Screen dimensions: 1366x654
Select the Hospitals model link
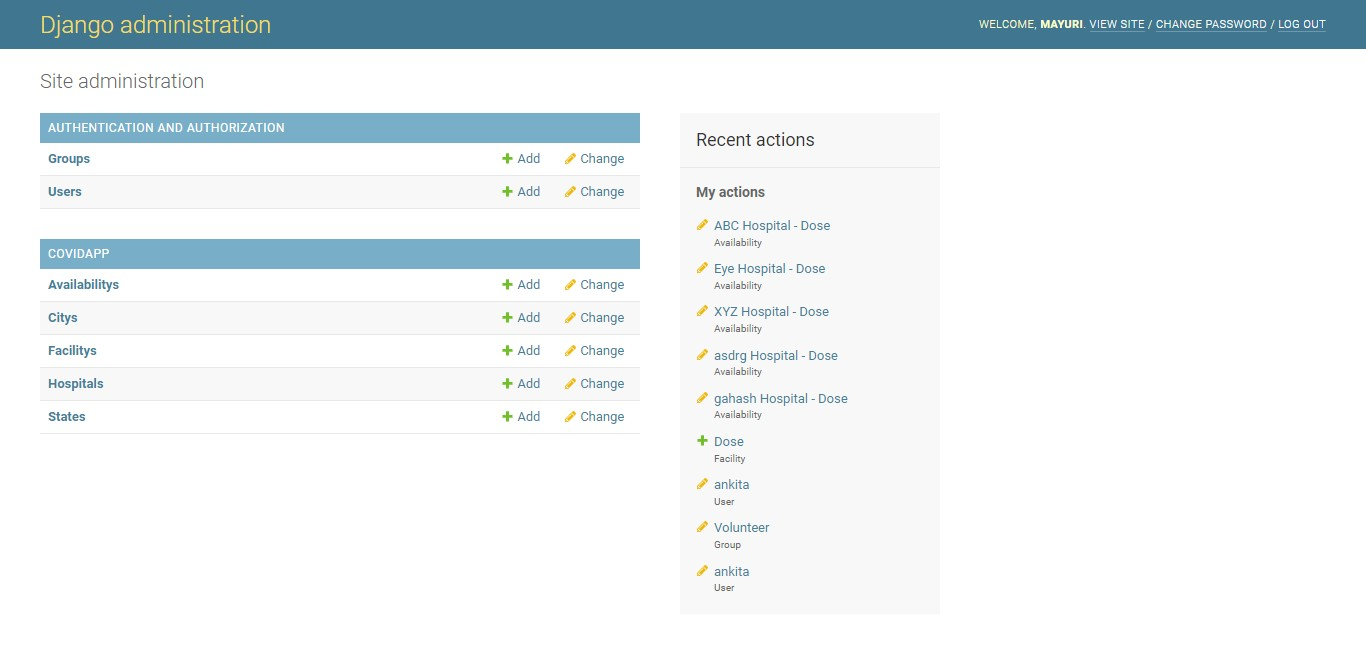[74, 384]
